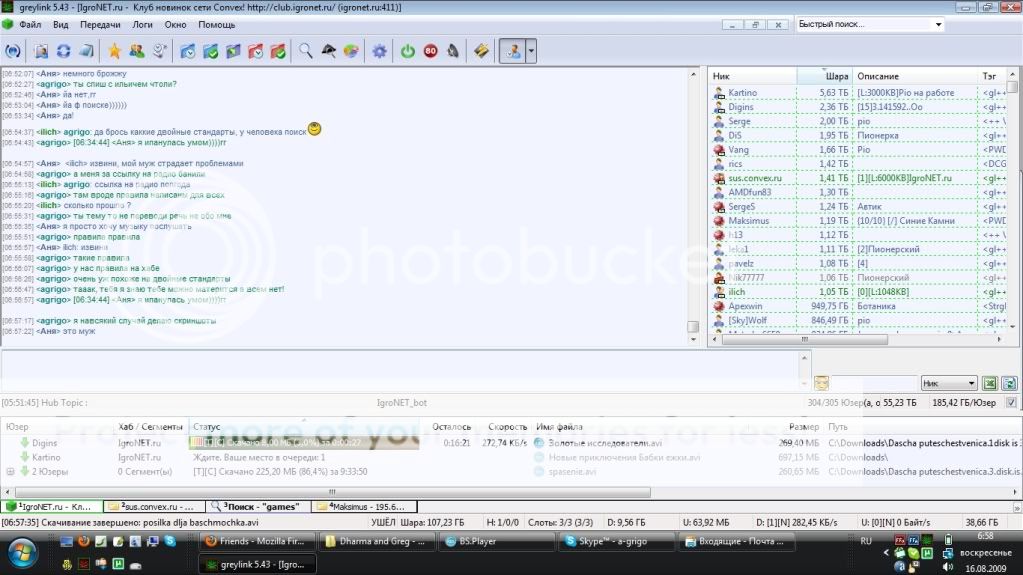The image size is (1023, 575).
Task: Open the Передачи menu
Action: [99, 24]
